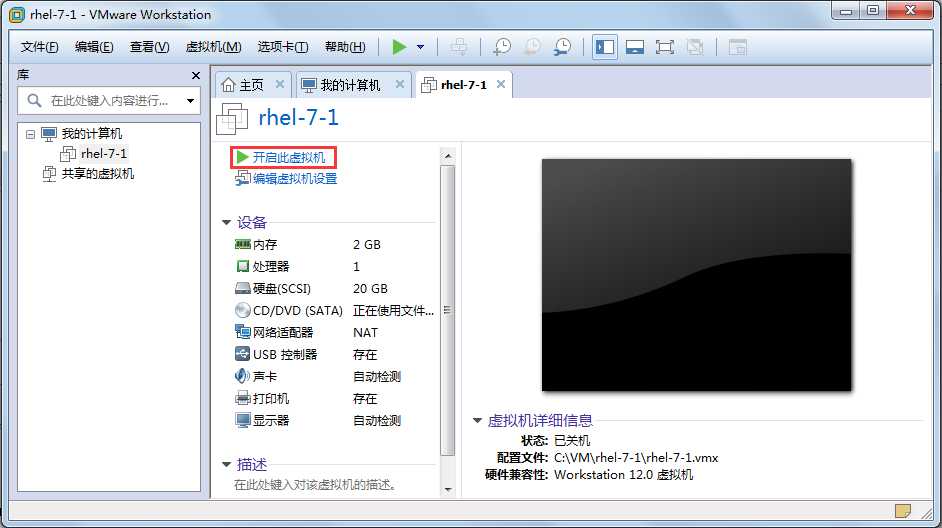
Task: Click the 2 GB memory value
Action: click(x=366, y=244)
